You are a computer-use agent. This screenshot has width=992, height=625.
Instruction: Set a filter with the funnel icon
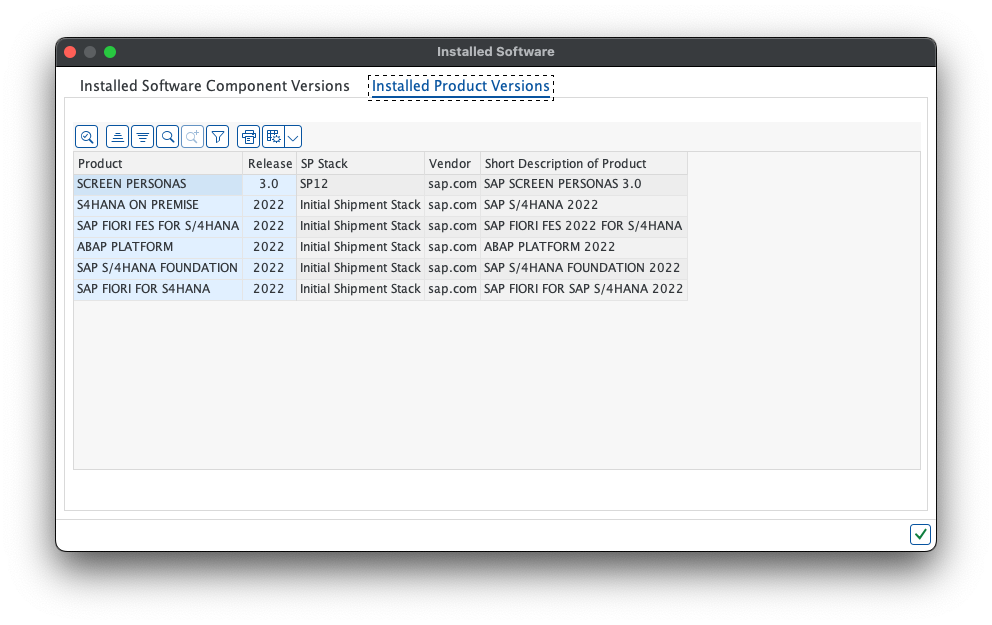pos(218,137)
